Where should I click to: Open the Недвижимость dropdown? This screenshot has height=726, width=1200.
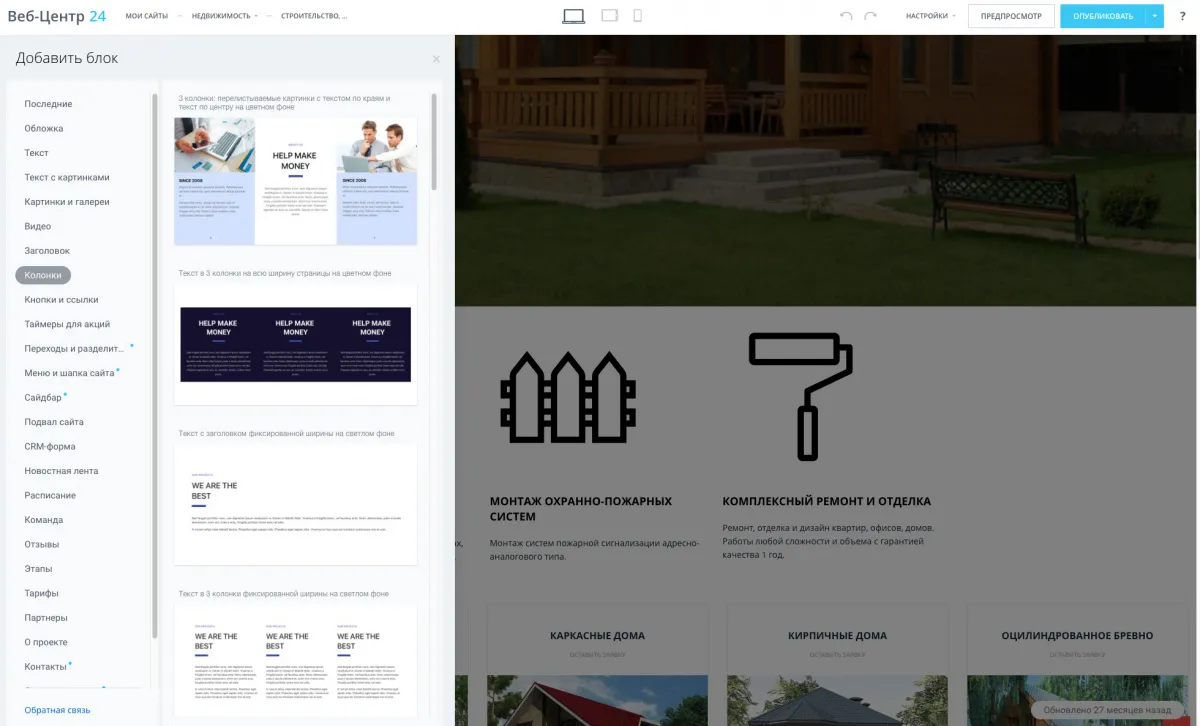click(225, 16)
